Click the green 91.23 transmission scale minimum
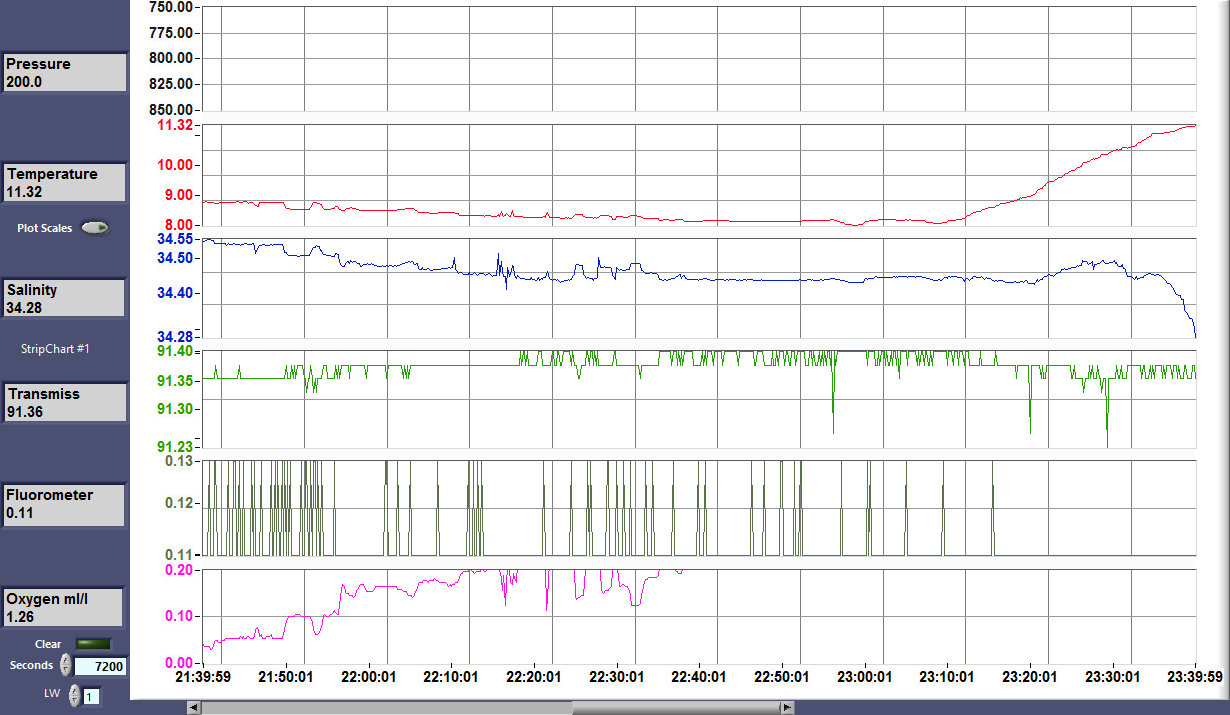This screenshot has height=715, width=1230. point(174,447)
